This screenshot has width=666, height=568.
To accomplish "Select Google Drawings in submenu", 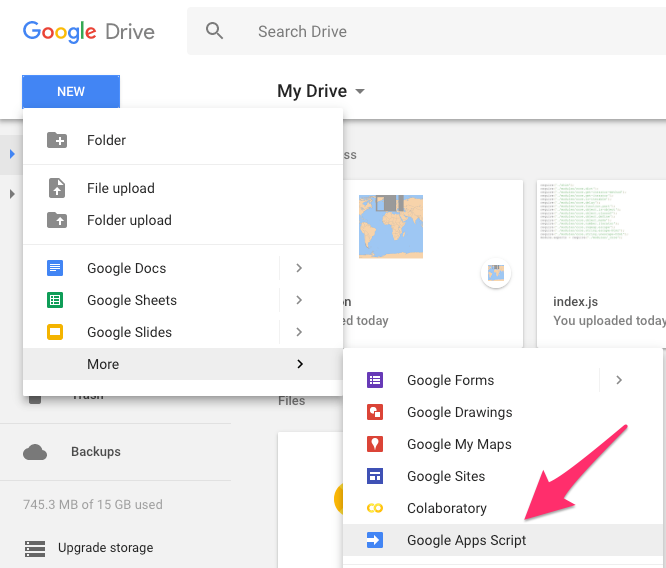I will (x=502, y=412).
